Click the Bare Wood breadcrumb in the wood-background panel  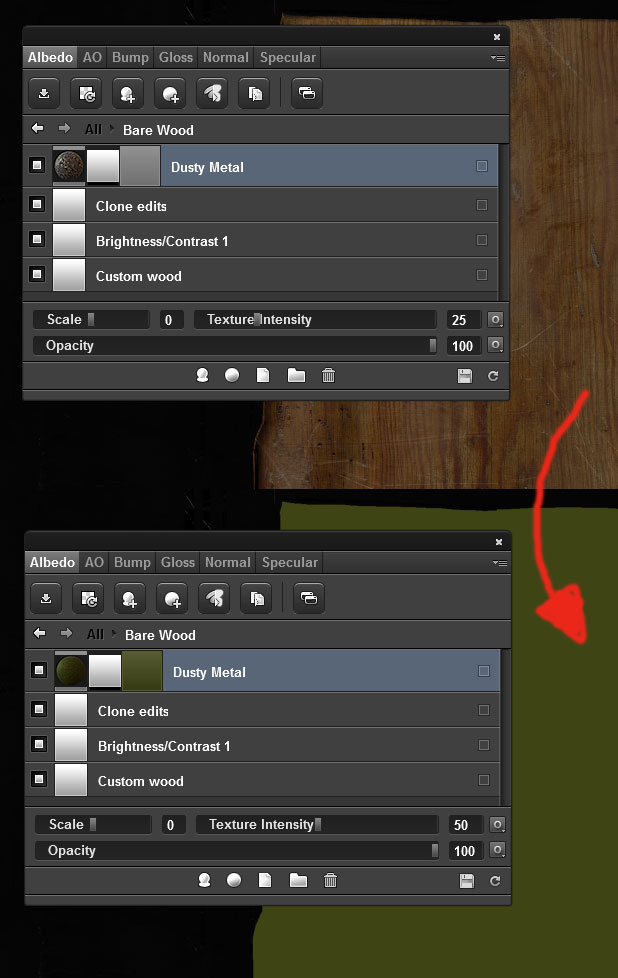click(x=158, y=130)
